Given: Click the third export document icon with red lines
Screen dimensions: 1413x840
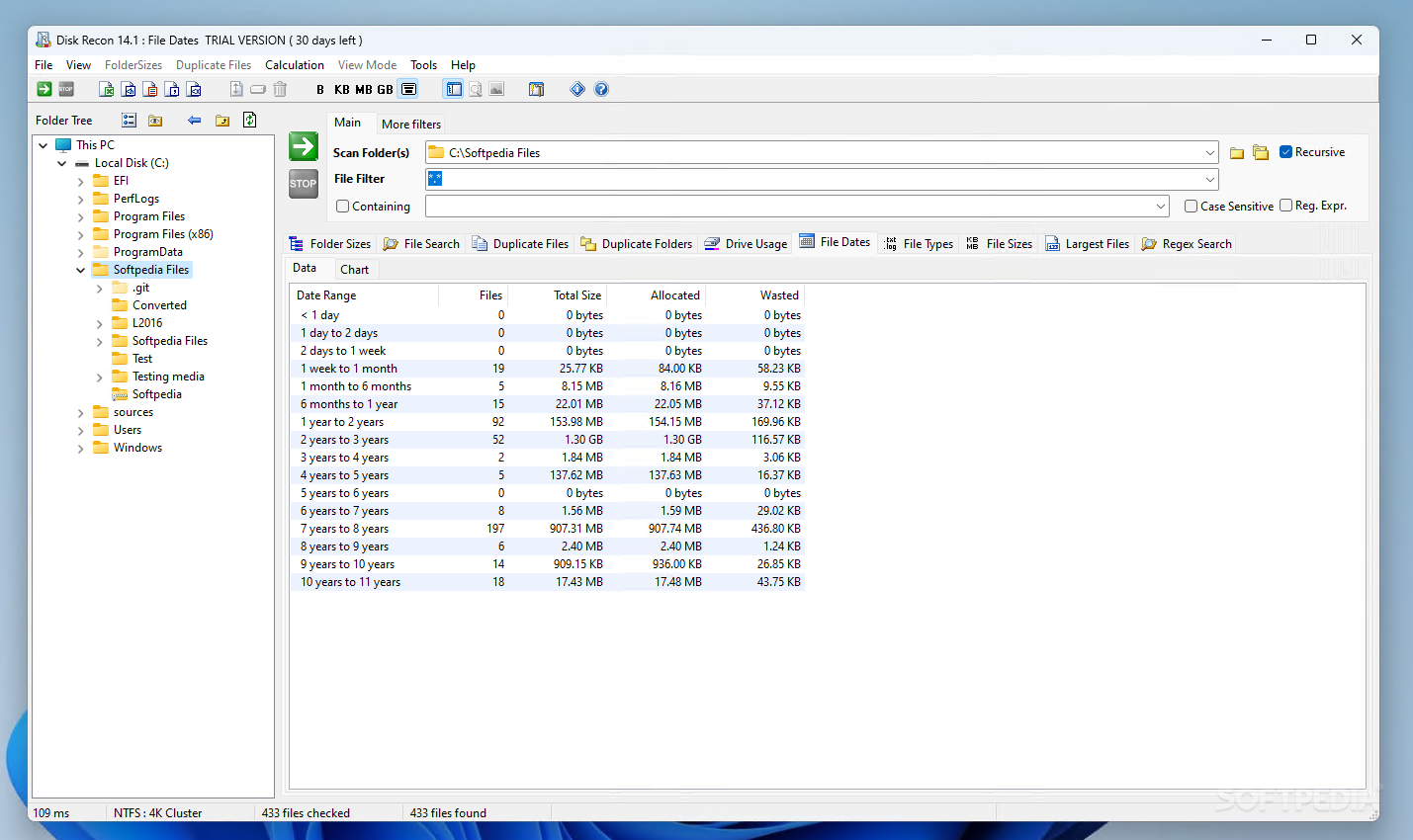Looking at the screenshot, I should point(150,89).
